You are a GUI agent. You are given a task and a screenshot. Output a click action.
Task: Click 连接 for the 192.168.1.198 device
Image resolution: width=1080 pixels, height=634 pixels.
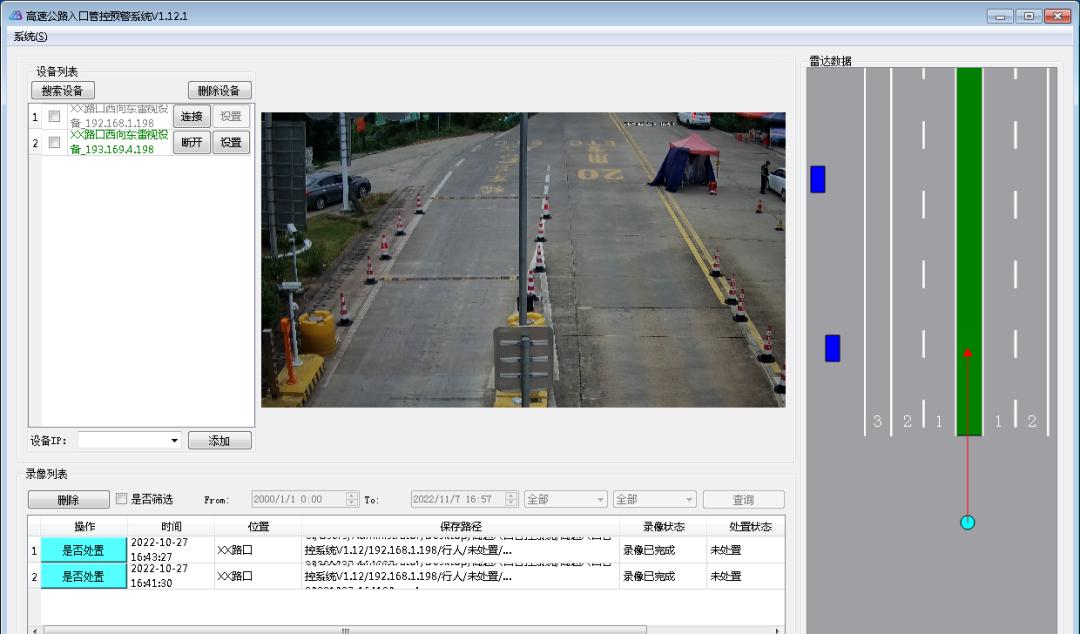(x=191, y=116)
